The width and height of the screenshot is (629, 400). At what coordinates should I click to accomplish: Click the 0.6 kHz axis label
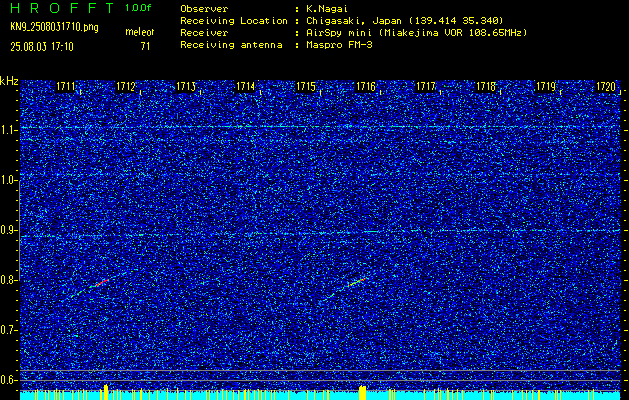pos(8,380)
